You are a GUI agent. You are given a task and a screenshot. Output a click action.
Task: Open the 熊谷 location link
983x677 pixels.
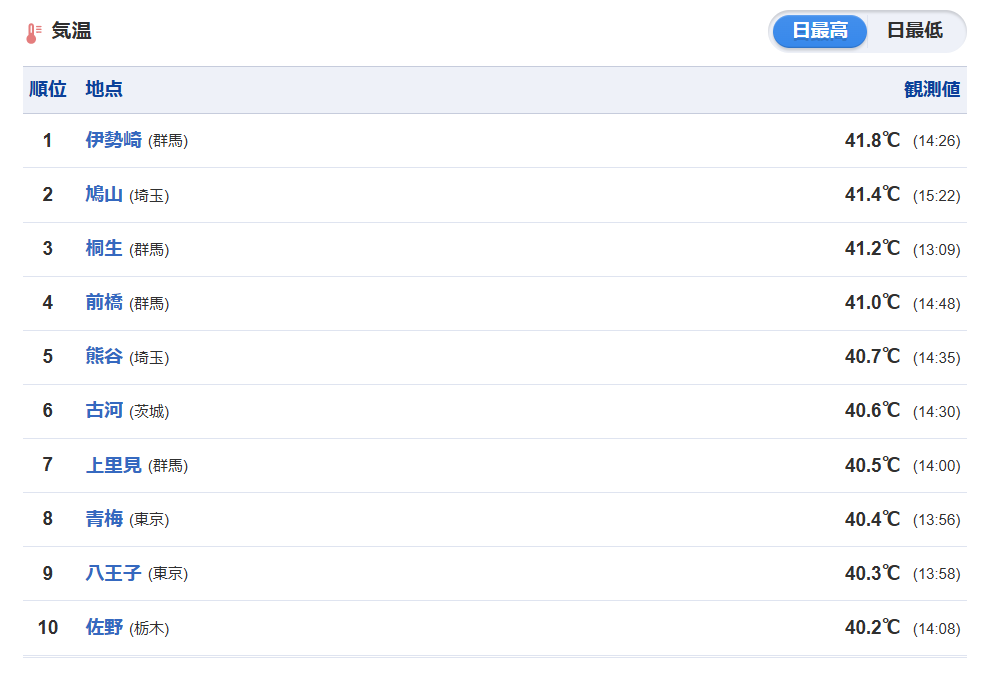(104, 356)
